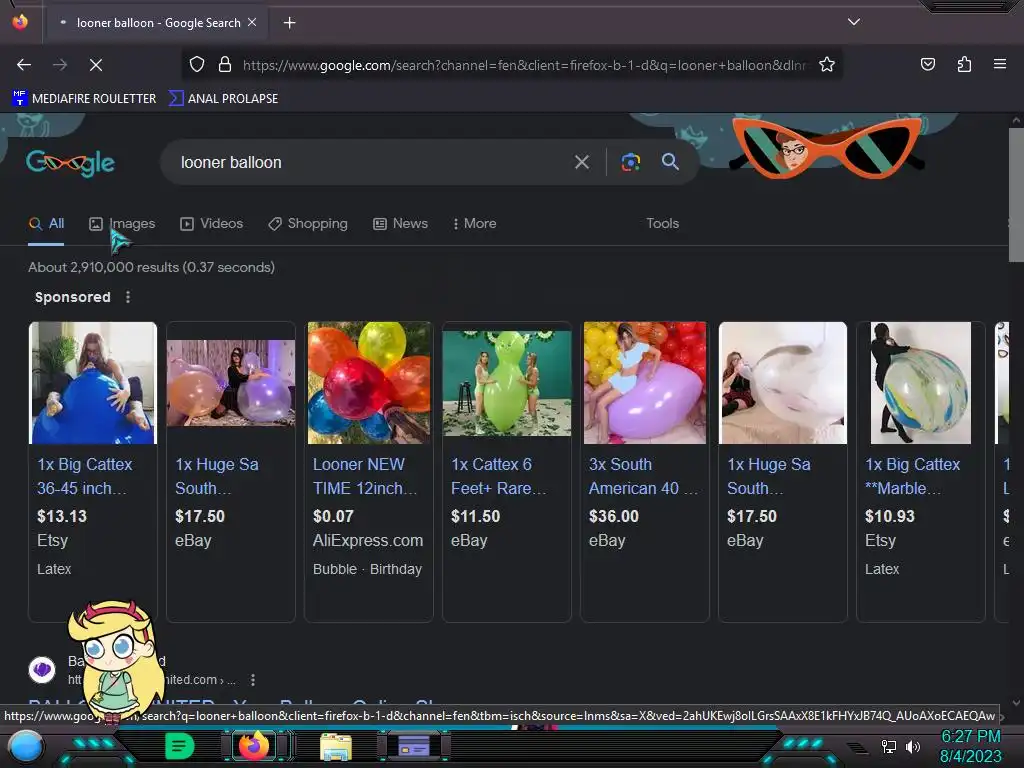
Task: Click the About 2,910,000 results text
Action: (x=152, y=267)
